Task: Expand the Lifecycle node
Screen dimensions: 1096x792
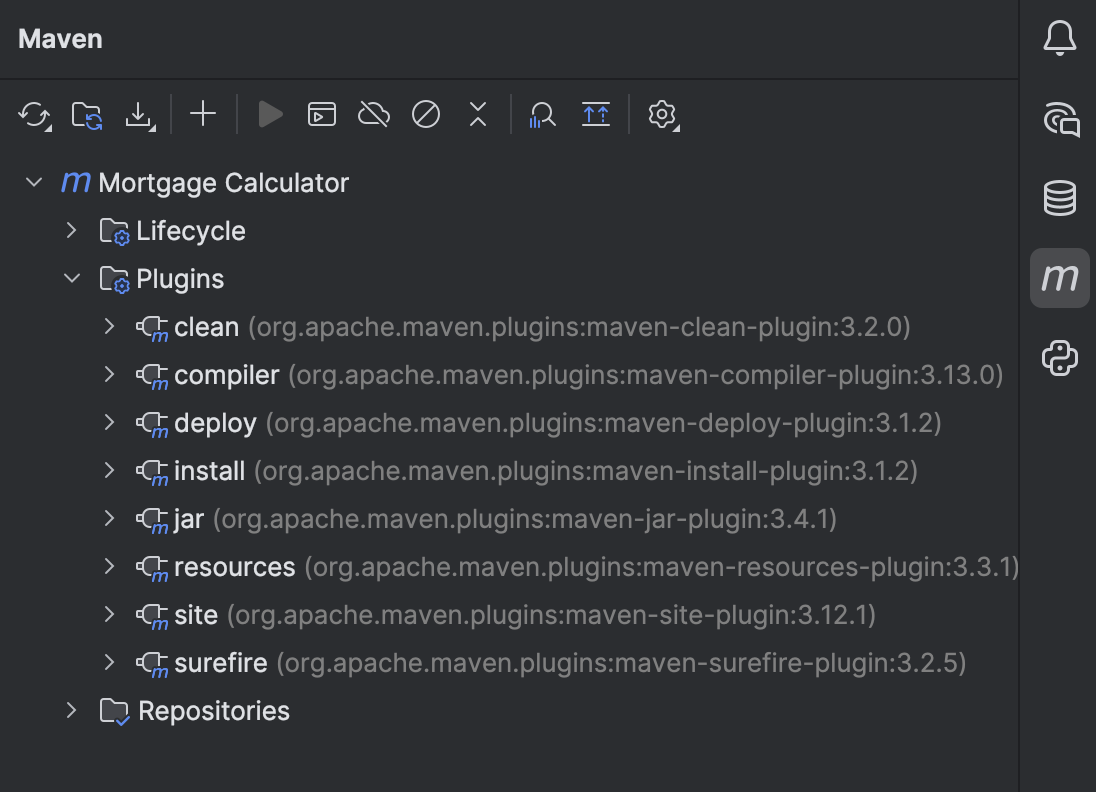Action: tap(71, 230)
